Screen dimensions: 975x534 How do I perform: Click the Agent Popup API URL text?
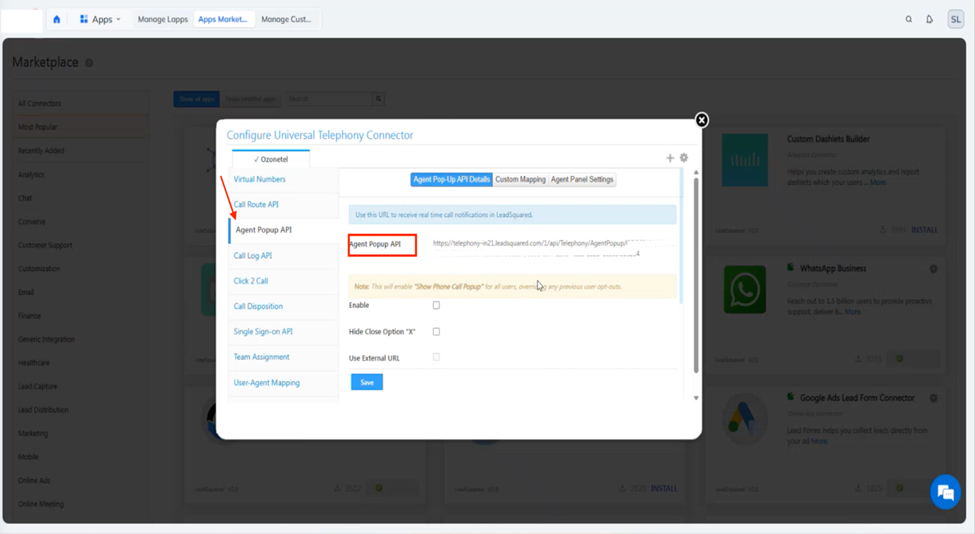(536, 248)
